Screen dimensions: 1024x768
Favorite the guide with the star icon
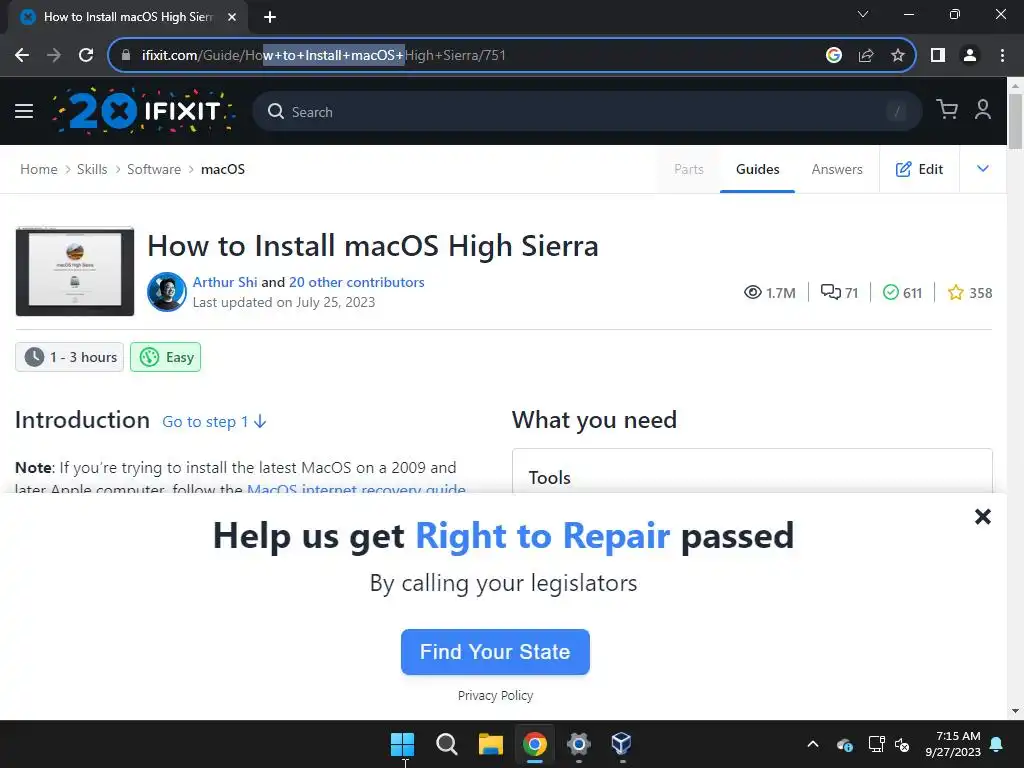coord(955,292)
